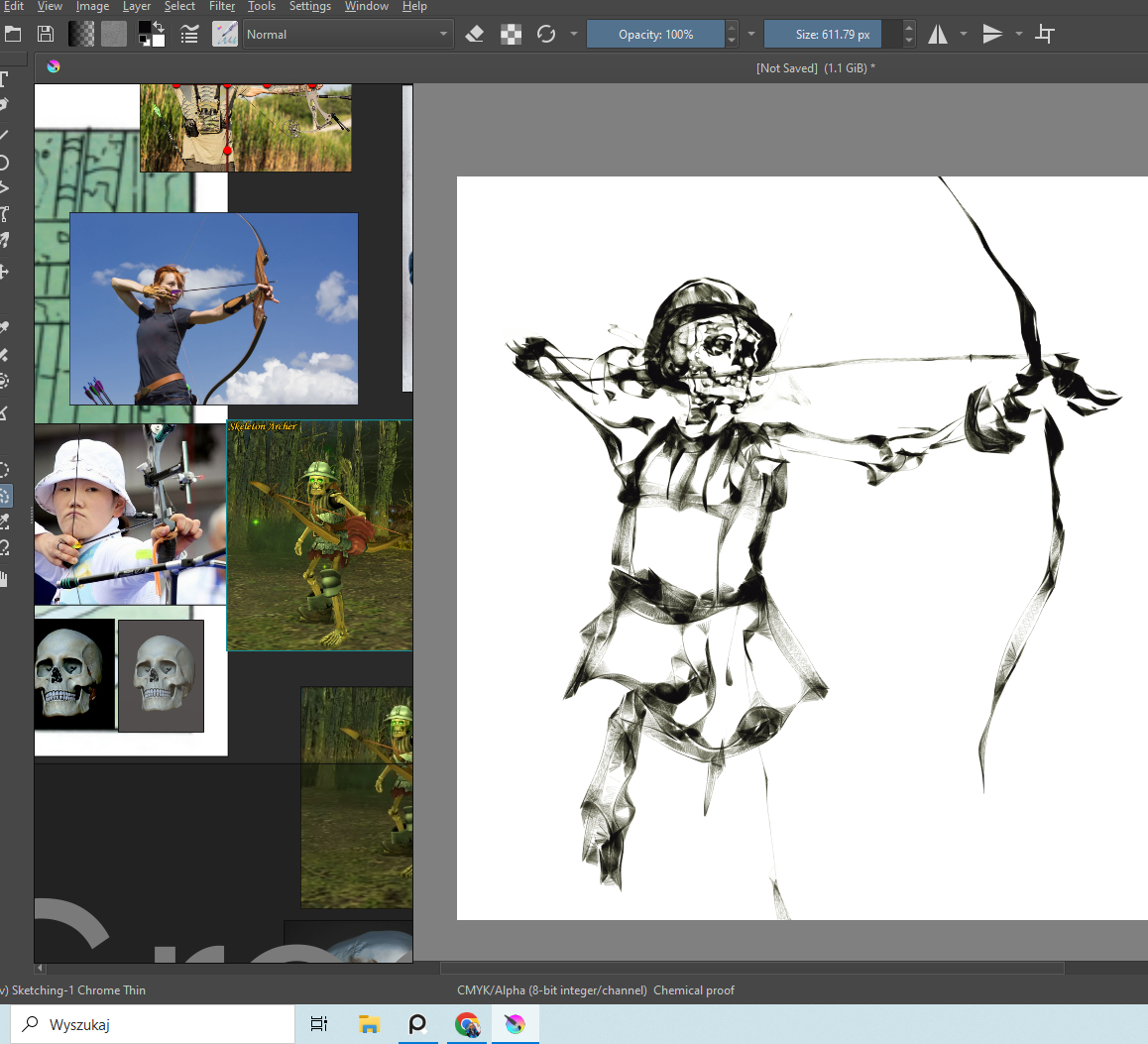Open the Settings menu
The width and height of the screenshot is (1148, 1044).
309,7
